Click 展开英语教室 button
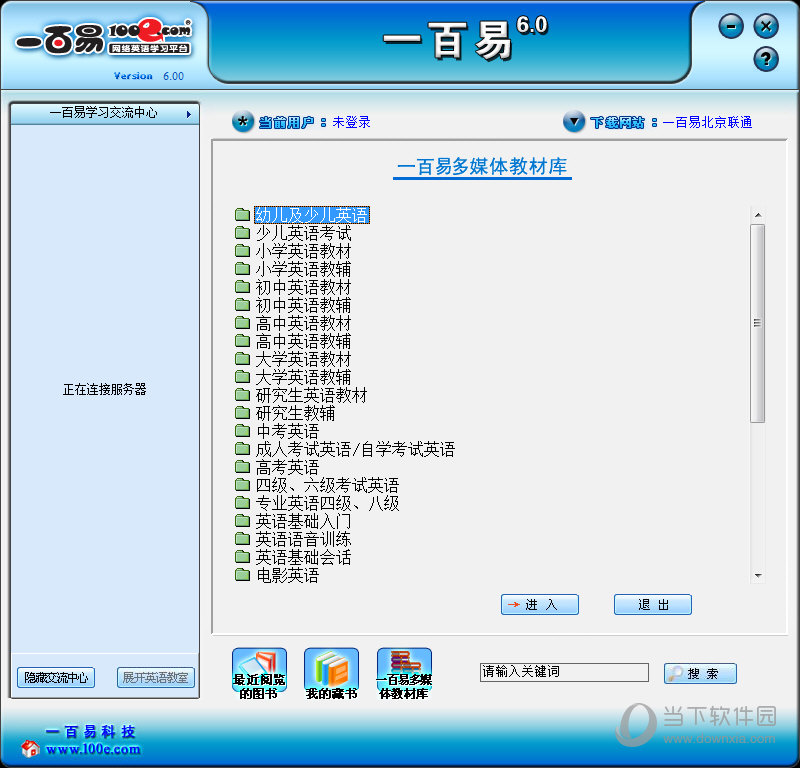Image resolution: width=800 pixels, height=768 pixels. point(156,678)
